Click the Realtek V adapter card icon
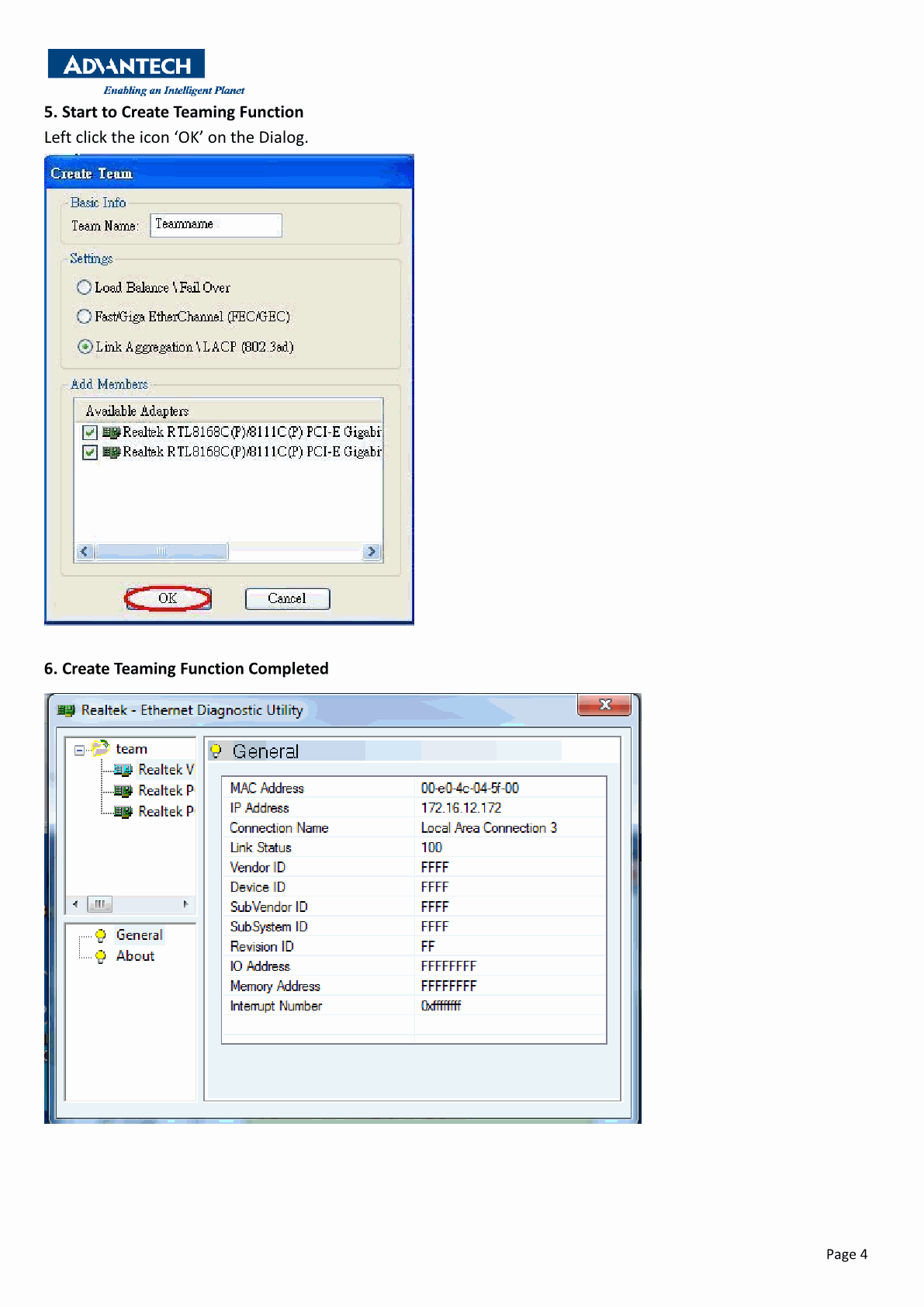Viewport: 924px width, 1307px height. click(123, 770)
